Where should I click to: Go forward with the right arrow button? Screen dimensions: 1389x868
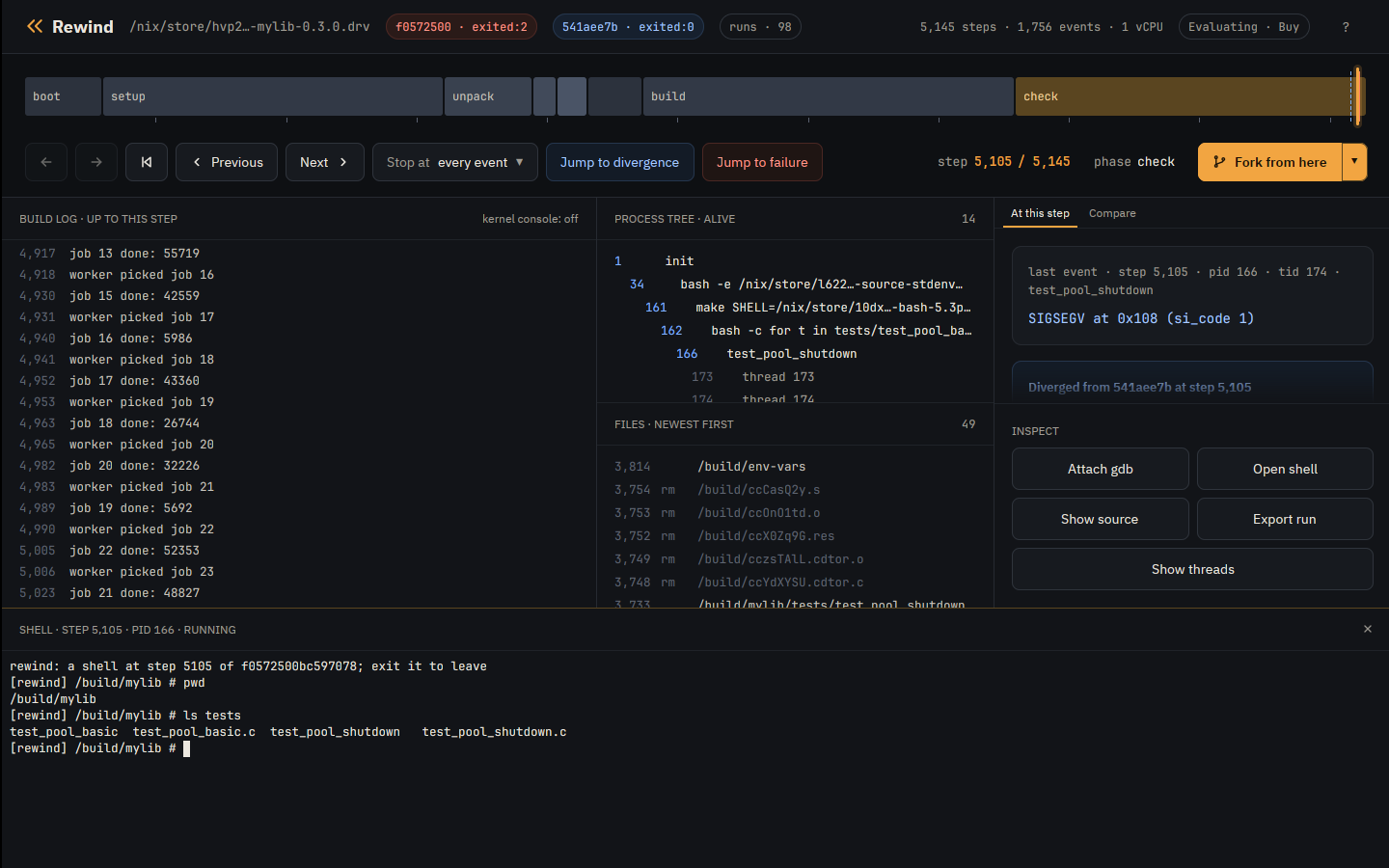point(96,162)
